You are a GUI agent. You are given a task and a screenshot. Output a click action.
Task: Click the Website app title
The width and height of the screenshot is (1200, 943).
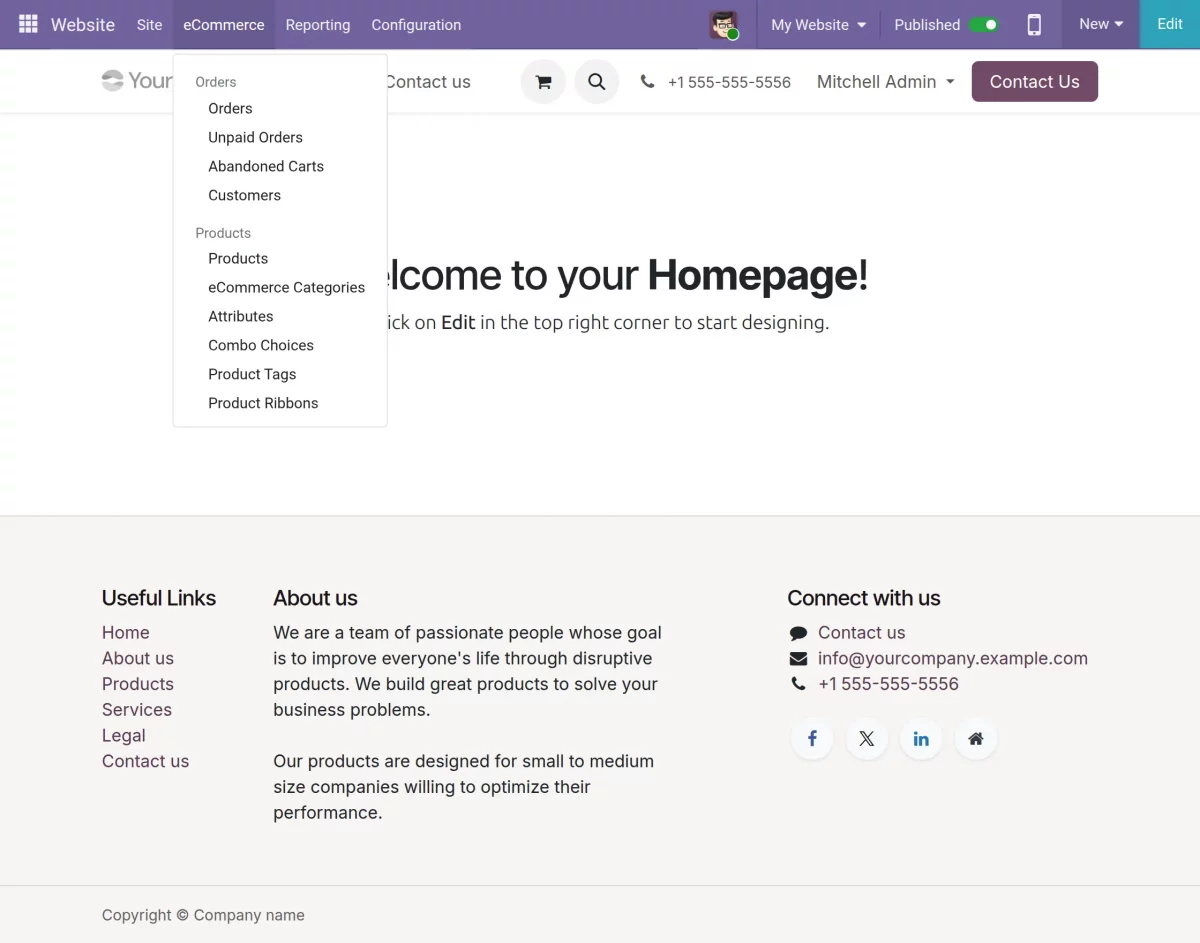(83, 25)
